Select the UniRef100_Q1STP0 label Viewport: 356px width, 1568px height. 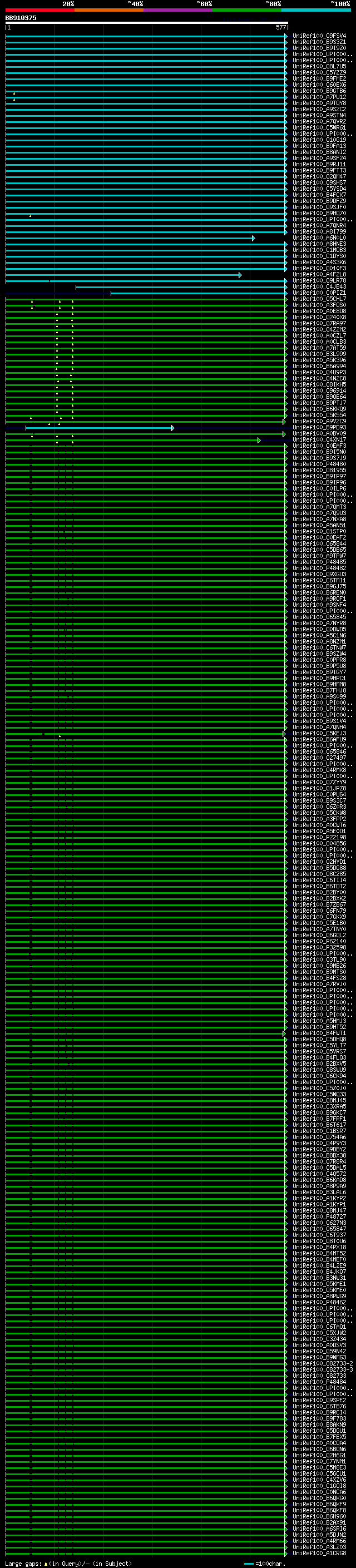[x=319, y=531]
